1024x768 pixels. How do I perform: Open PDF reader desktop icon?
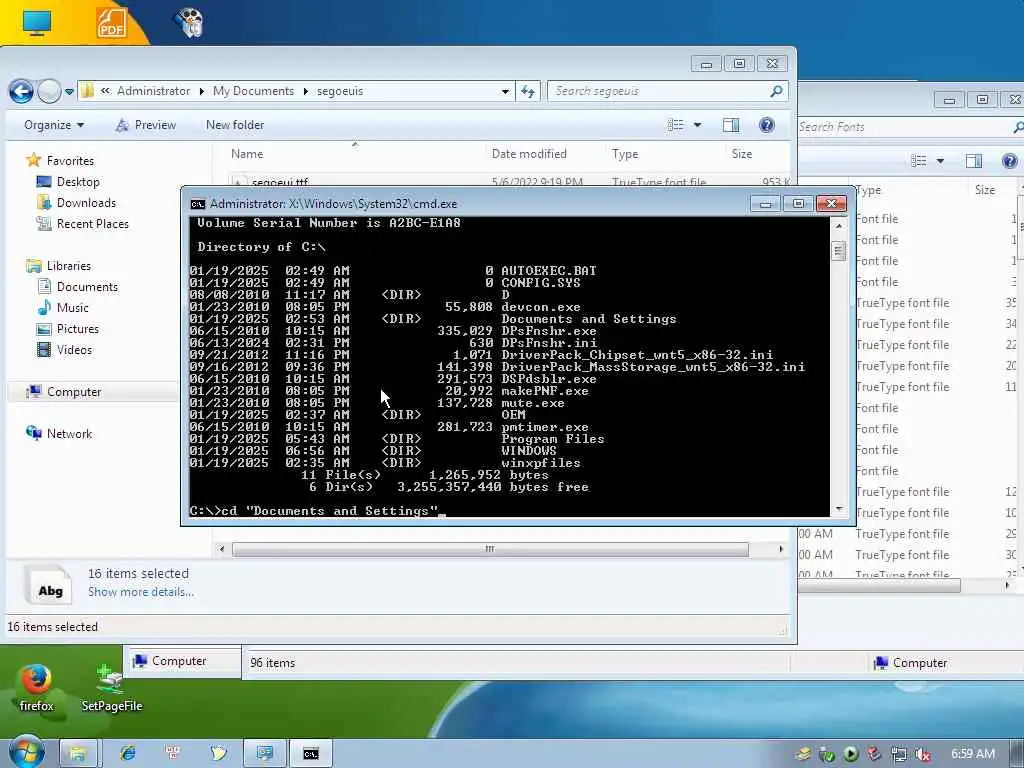click(112, 22)
